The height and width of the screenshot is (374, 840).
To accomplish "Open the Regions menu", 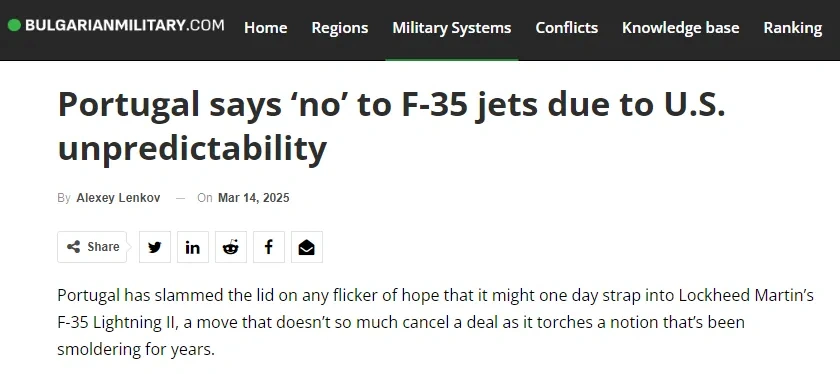I will click(340, 28).
